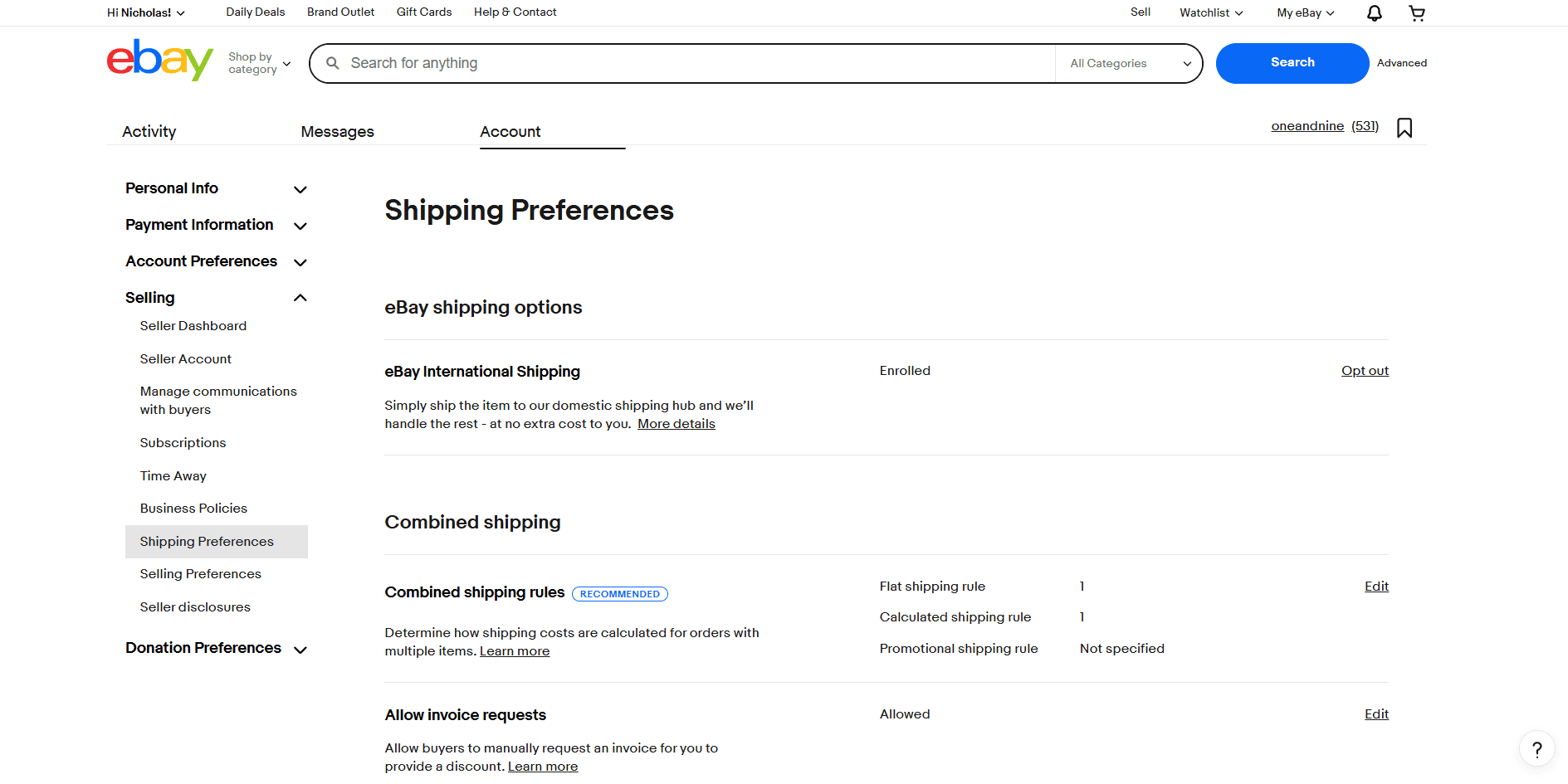Open the Daily Deals menu item
Screen dimensions: 1568x784
pos(255,12)
